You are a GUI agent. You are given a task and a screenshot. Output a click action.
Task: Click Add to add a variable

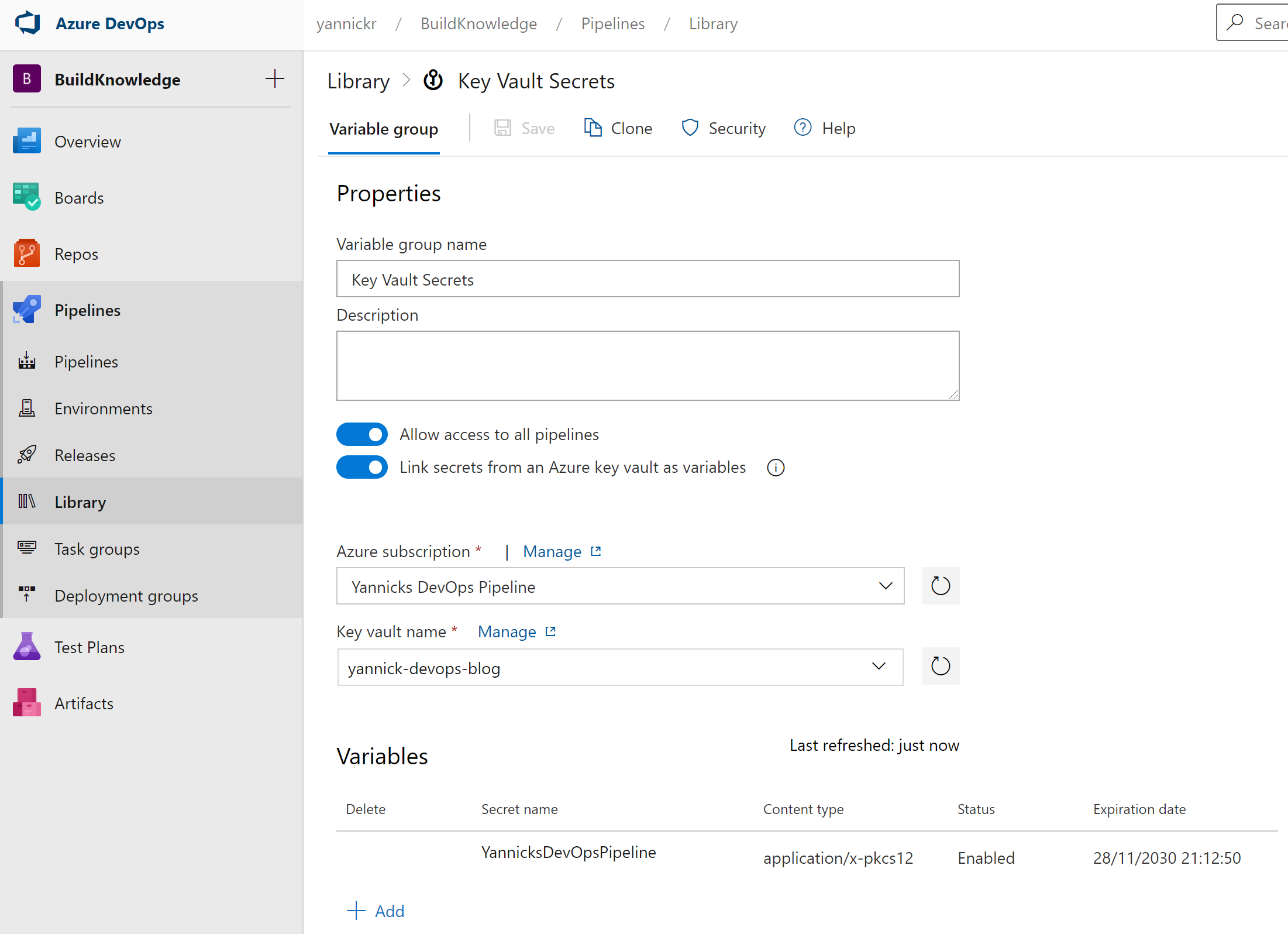376,911
